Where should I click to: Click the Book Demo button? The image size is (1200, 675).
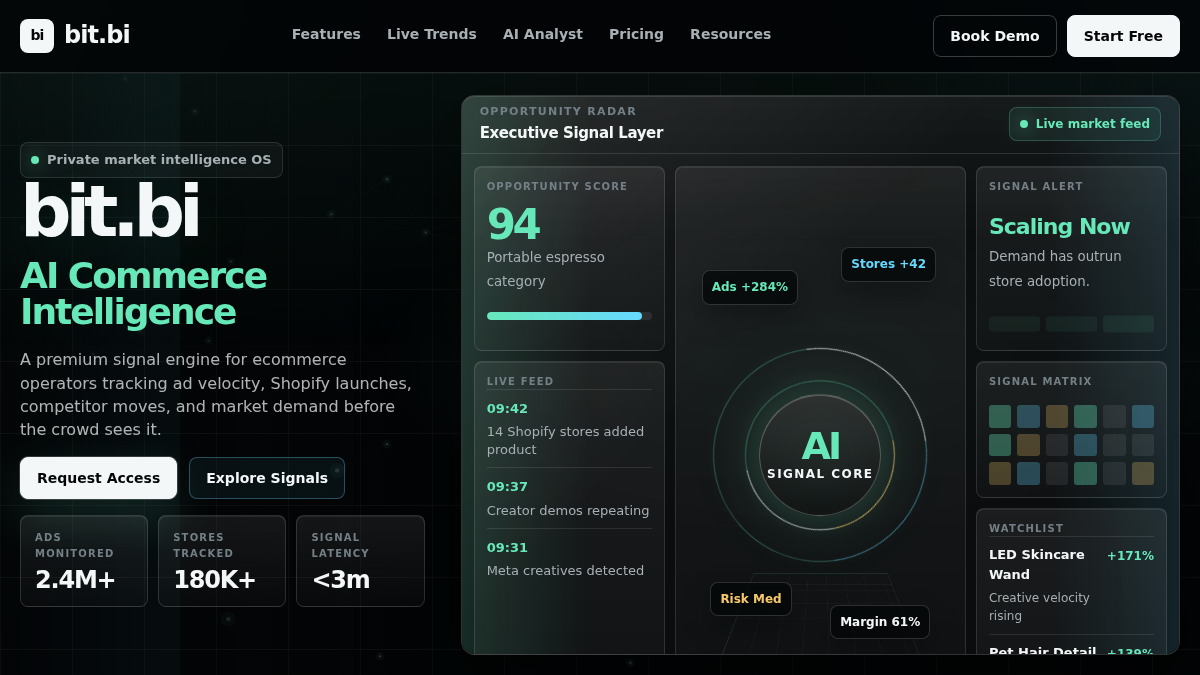(995, 36)
